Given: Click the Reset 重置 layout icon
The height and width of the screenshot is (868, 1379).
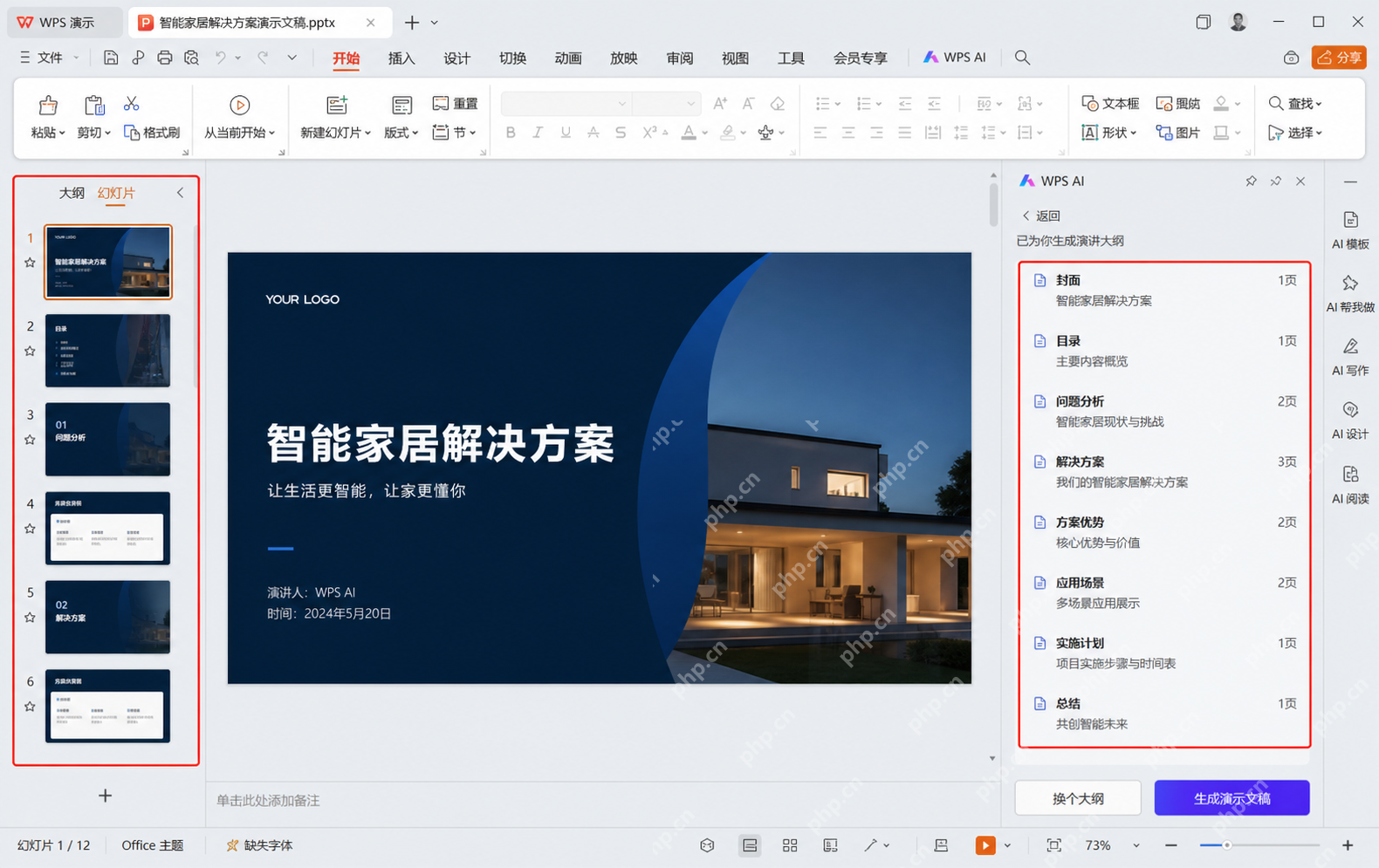Looking at the screenshot, I should click(x=455, y=104).
